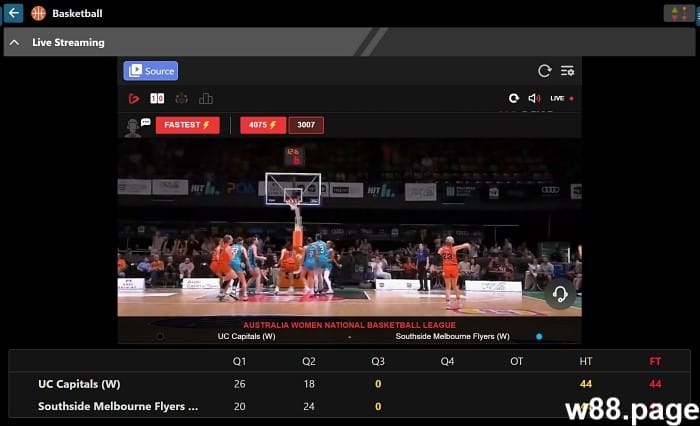Click the Q3 column header
Screen dimensions: 700x426
378,361
